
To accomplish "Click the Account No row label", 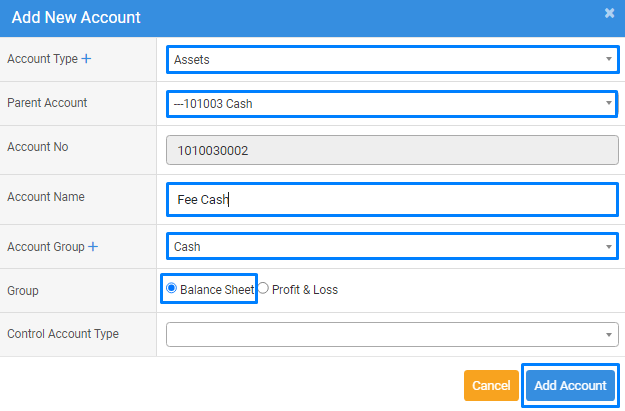I will click(37, 147).
